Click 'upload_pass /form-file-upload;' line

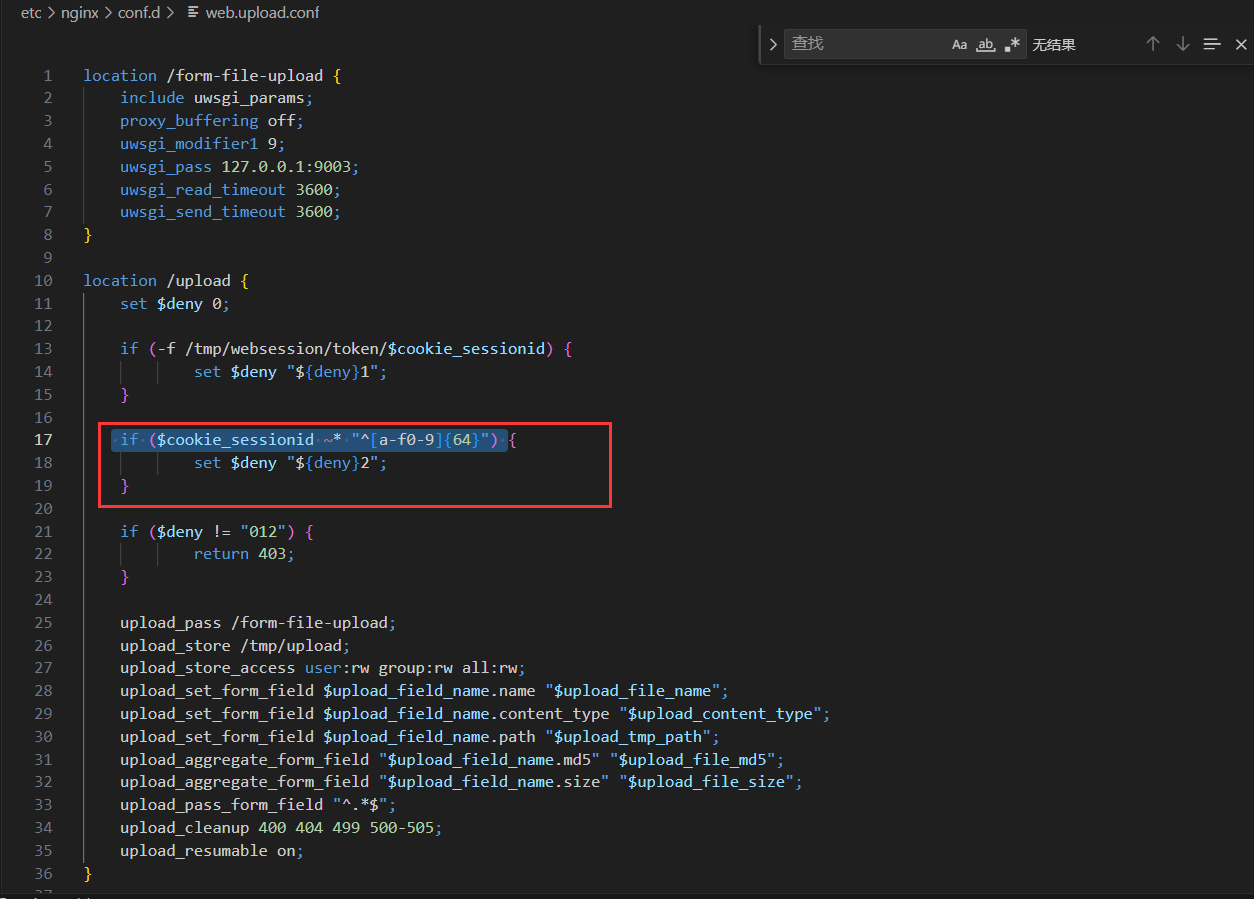[258, 623]
